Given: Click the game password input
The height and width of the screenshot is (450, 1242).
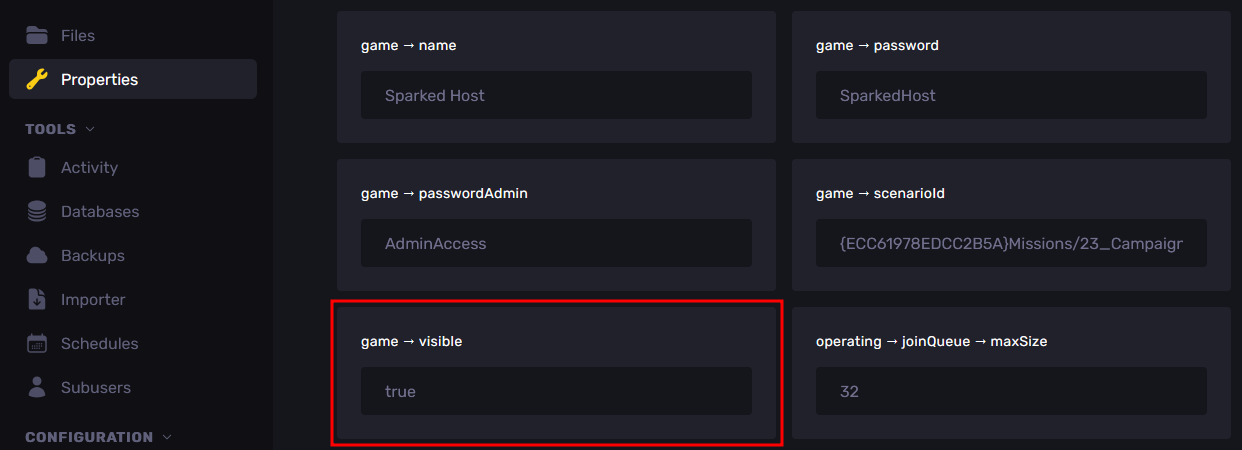Looking at the screenshot, I should point(1011,95).
